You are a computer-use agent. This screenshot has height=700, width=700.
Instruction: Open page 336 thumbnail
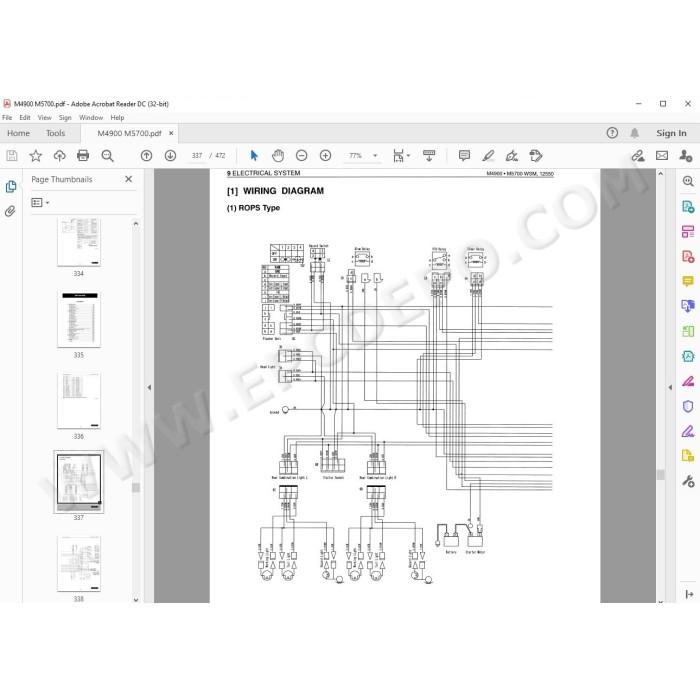click(79, 400)
